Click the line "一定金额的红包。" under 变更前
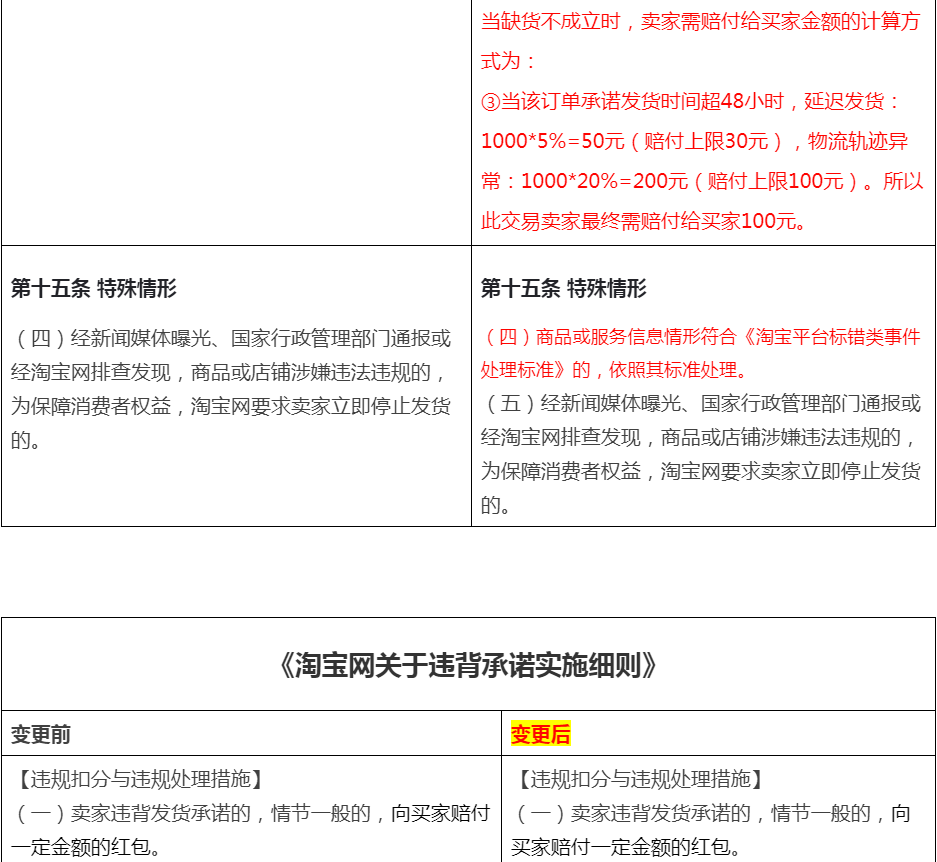 pyautogui.click(x=85, y=848)
